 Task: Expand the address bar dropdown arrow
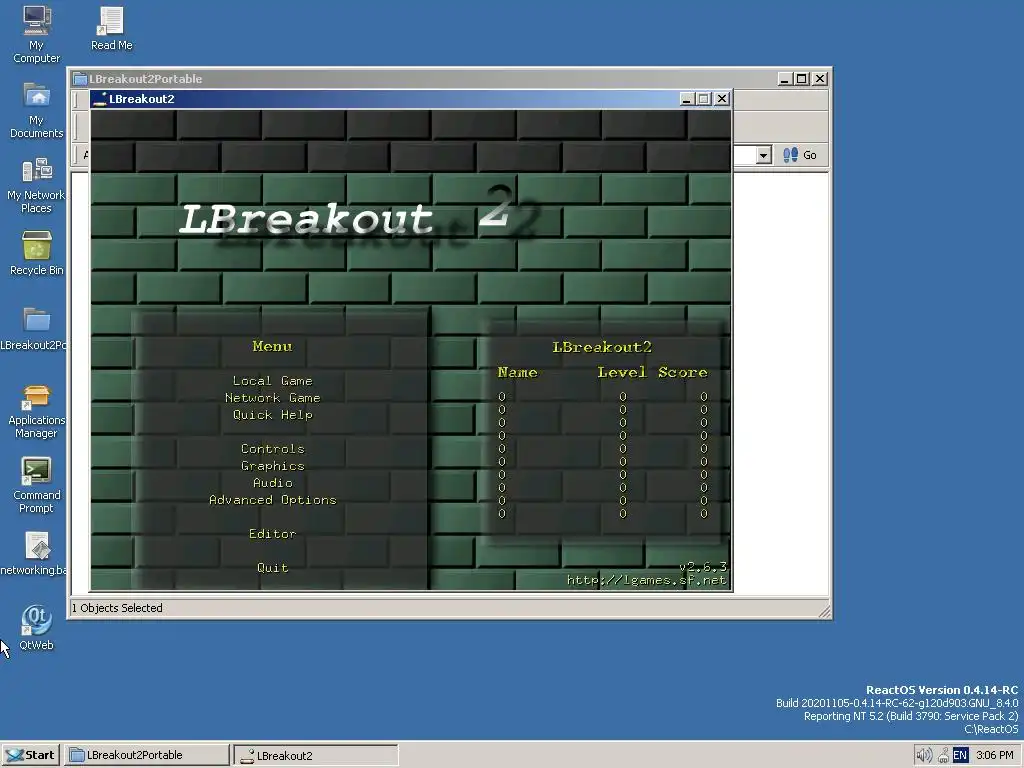click(x=763, y=155)
